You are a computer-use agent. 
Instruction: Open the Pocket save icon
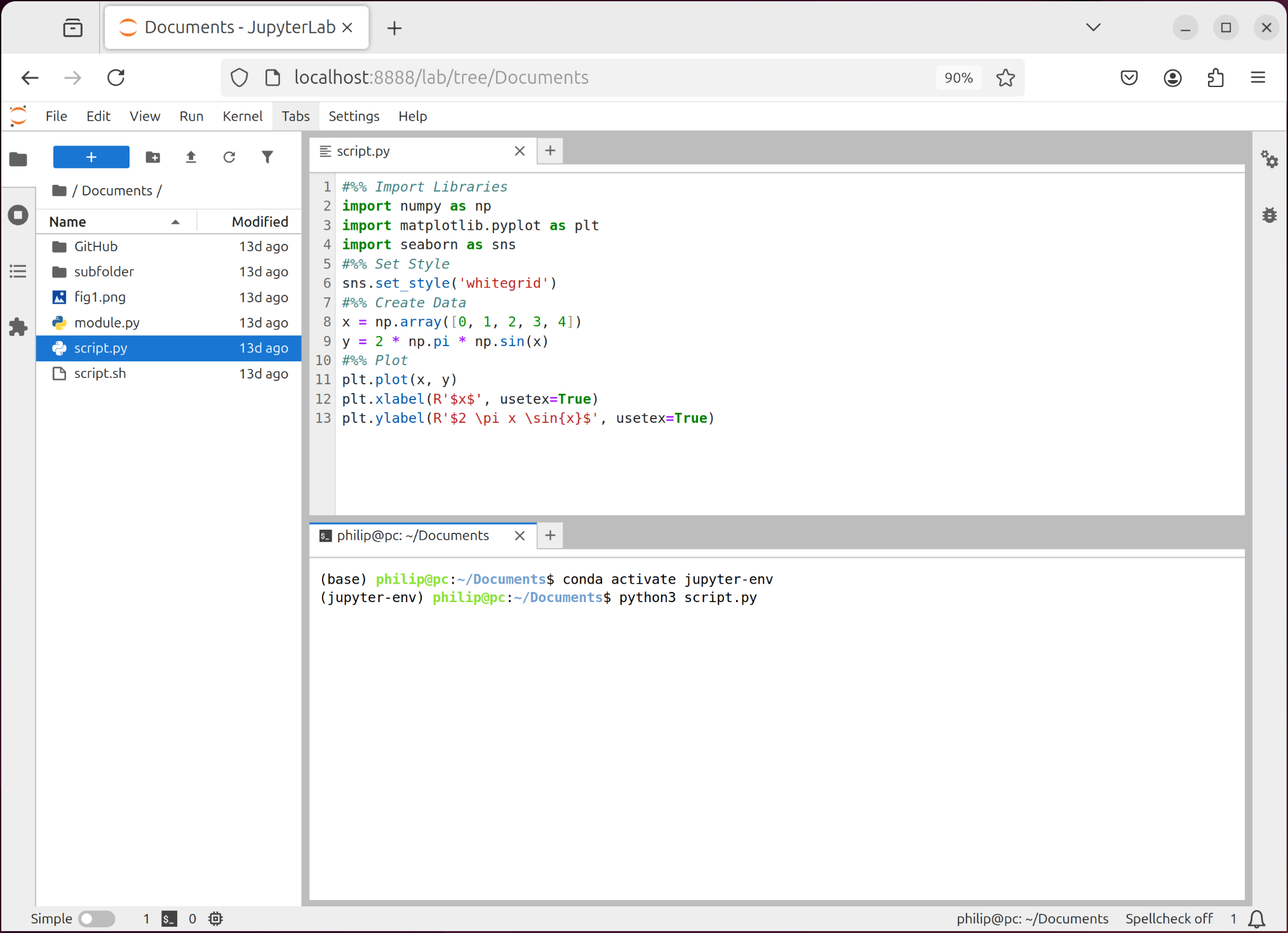[1129, 77]
